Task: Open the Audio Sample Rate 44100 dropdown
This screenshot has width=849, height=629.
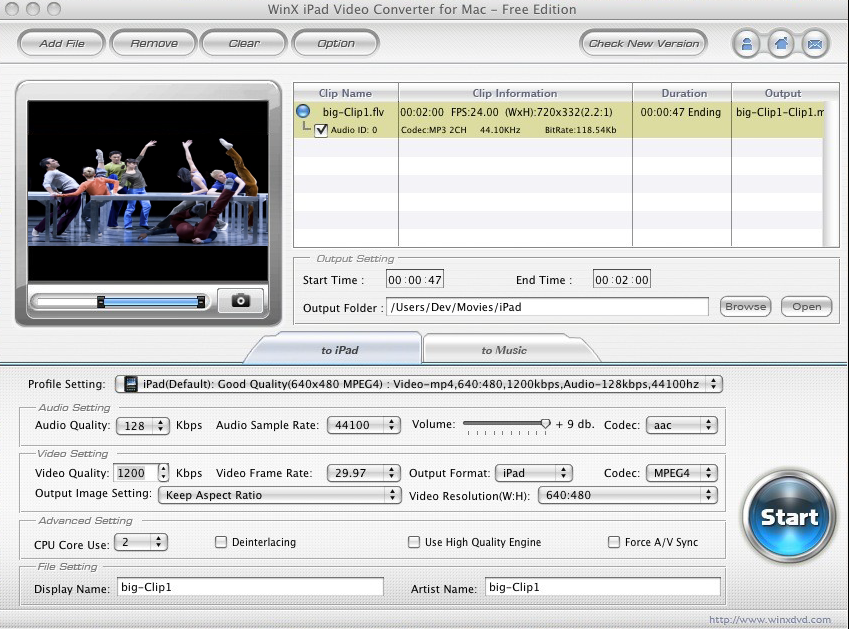Action: pyautogui.click(x=364, y=425)
